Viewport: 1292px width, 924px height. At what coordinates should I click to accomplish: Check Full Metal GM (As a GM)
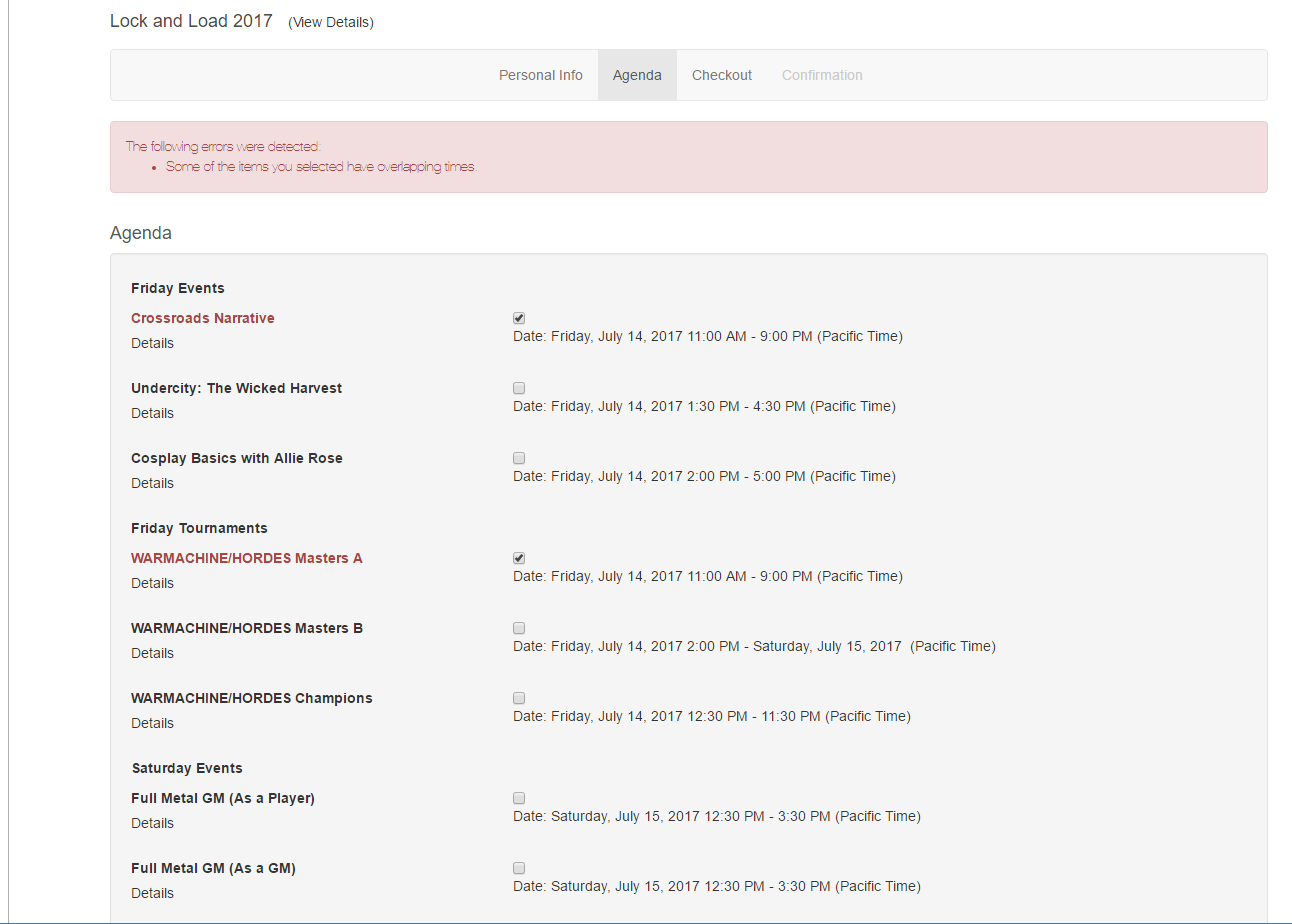[519, 868]
